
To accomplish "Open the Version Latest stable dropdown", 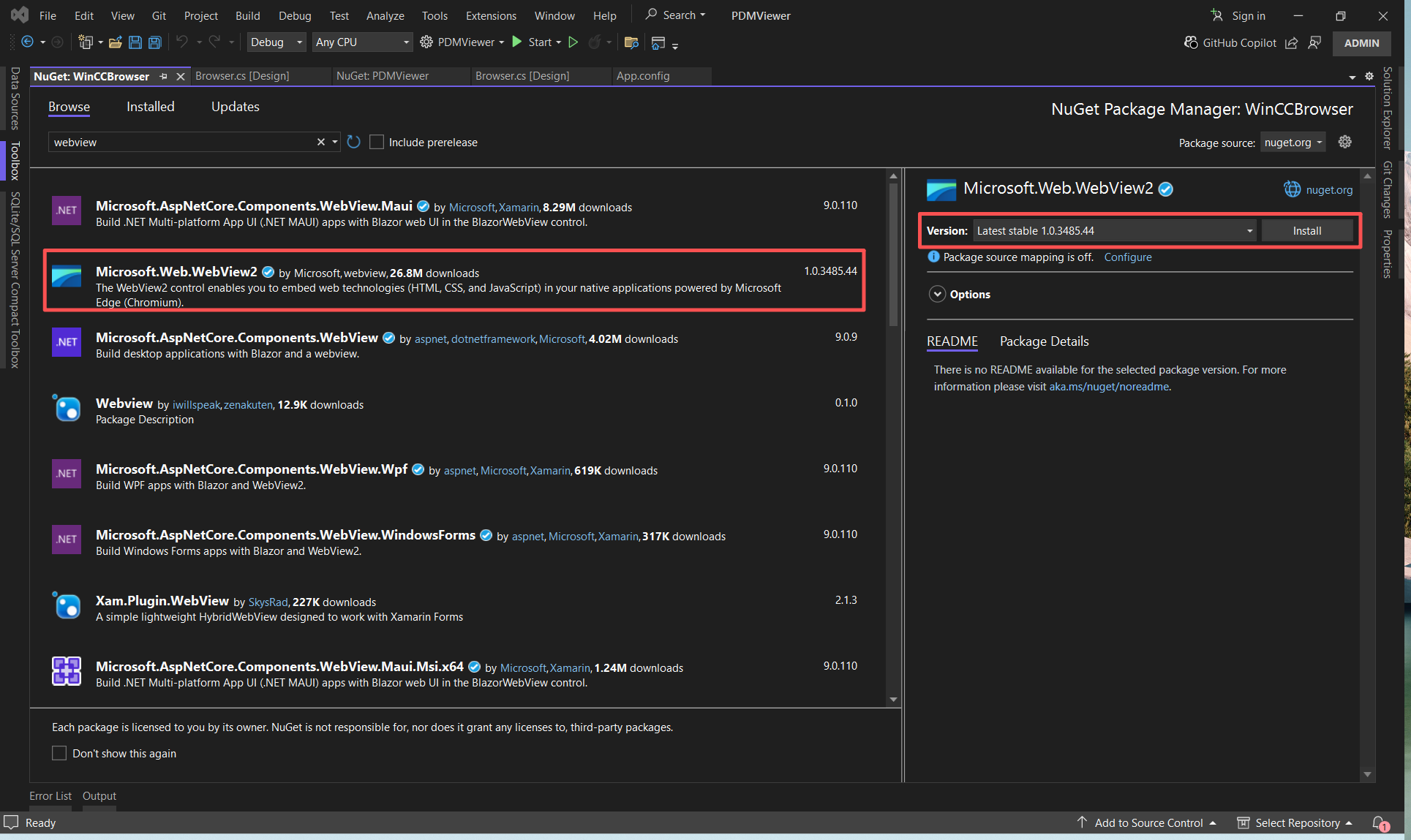I will tap(1114, 231).
